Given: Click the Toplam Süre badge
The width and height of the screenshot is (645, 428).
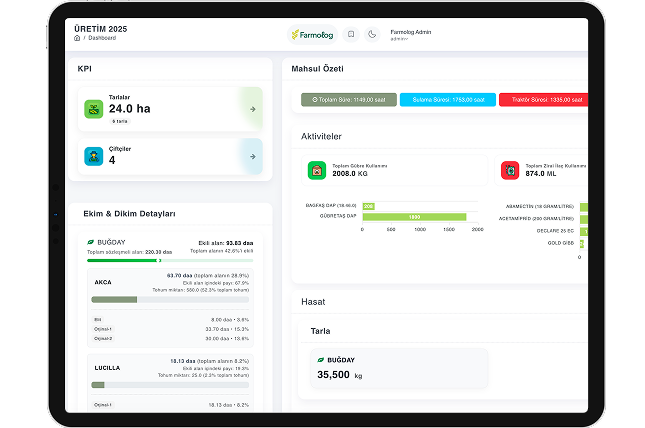Looking at the screenshot, I should [x=348, y=100].
